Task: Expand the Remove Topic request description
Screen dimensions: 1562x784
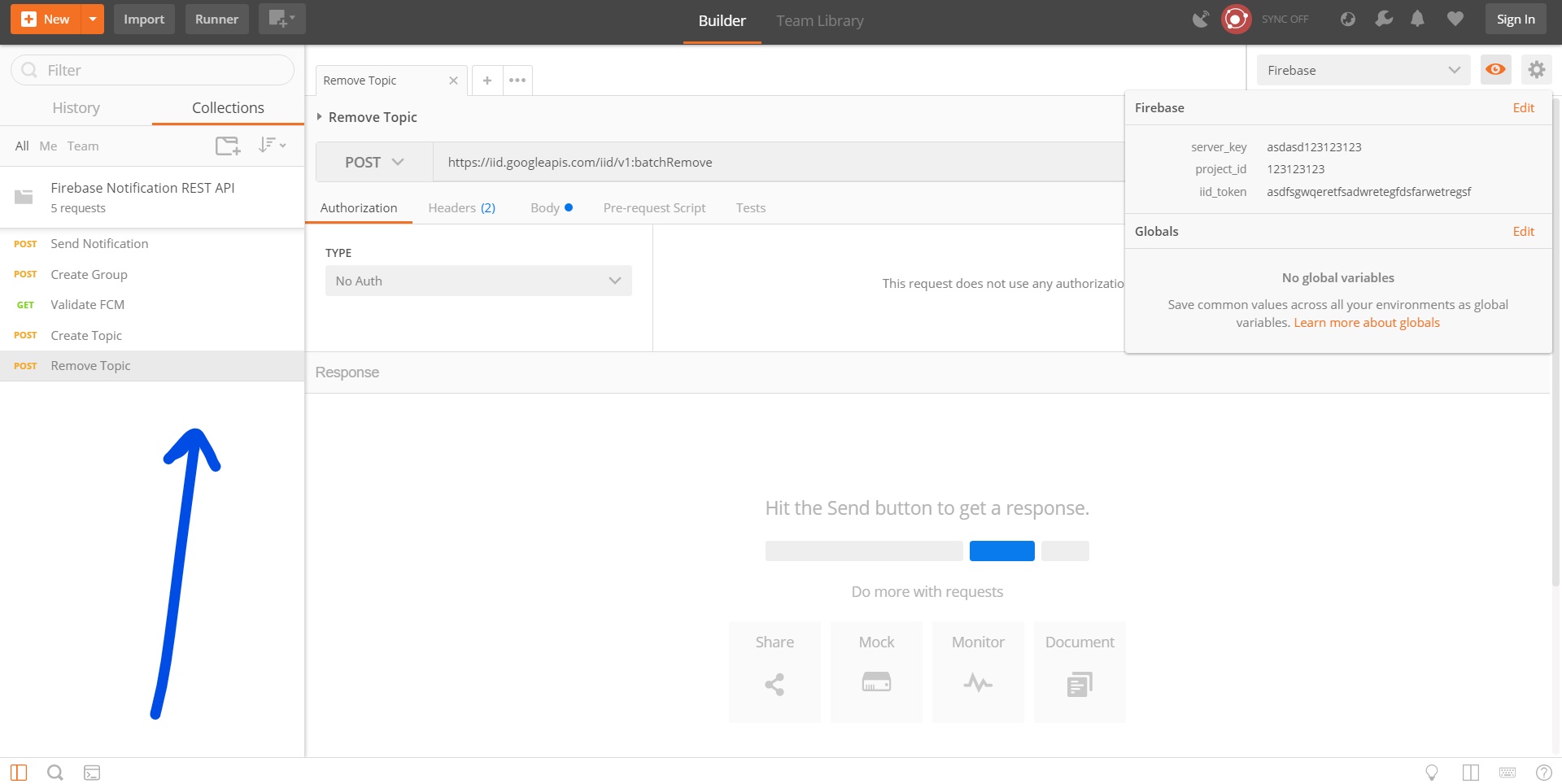Action: (x=320, y=117)
